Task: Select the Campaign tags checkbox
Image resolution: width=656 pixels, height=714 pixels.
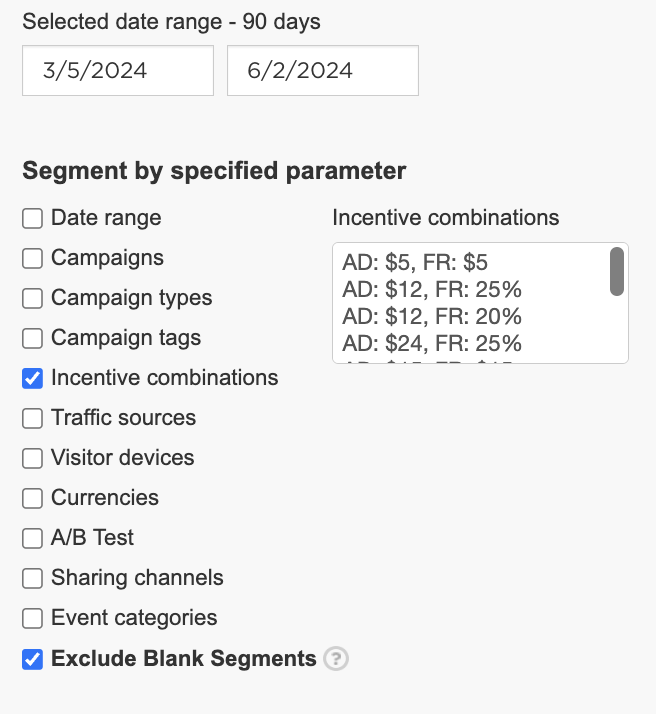Action: pos(32,338)
